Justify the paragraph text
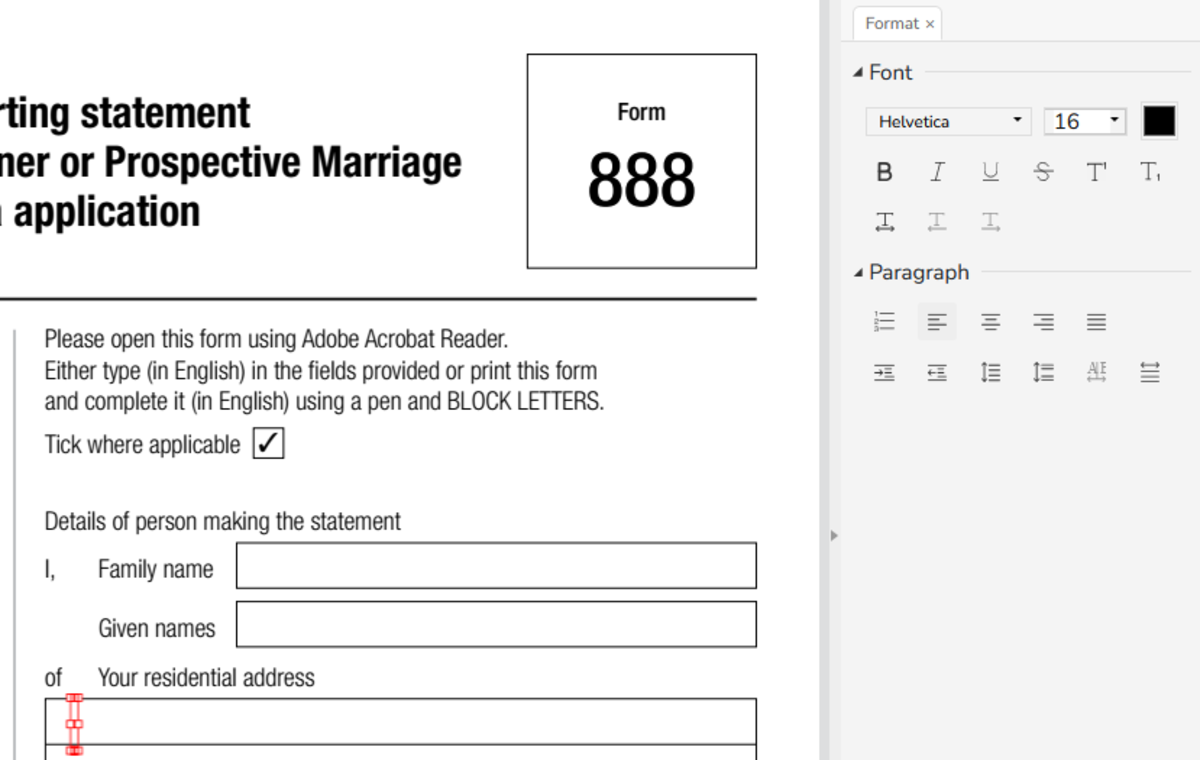Screen dimensions: 1200x760 (x=1096, y=321)
